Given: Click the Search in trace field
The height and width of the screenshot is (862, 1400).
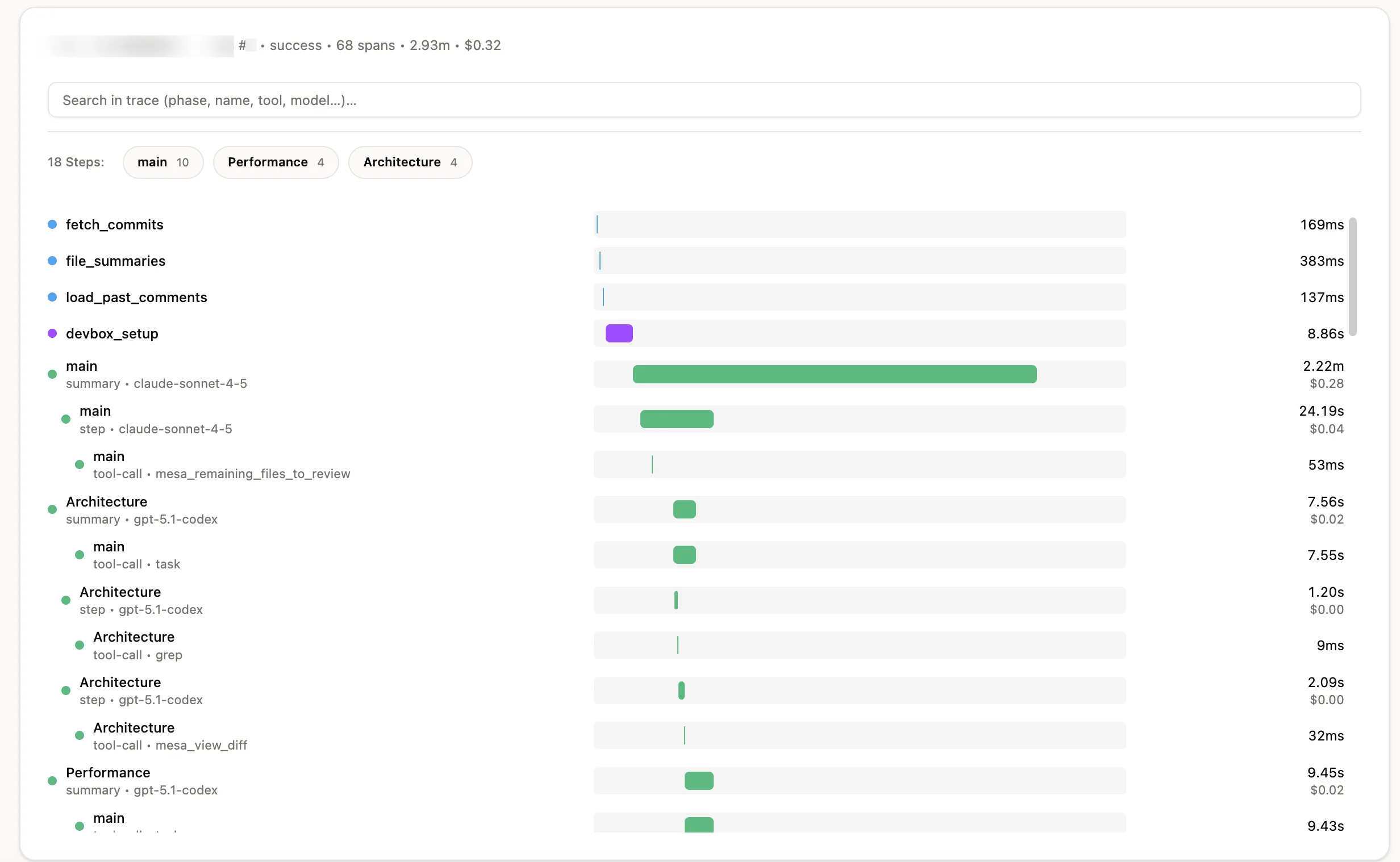Looking at the screenshot, I should click(704, 101).
